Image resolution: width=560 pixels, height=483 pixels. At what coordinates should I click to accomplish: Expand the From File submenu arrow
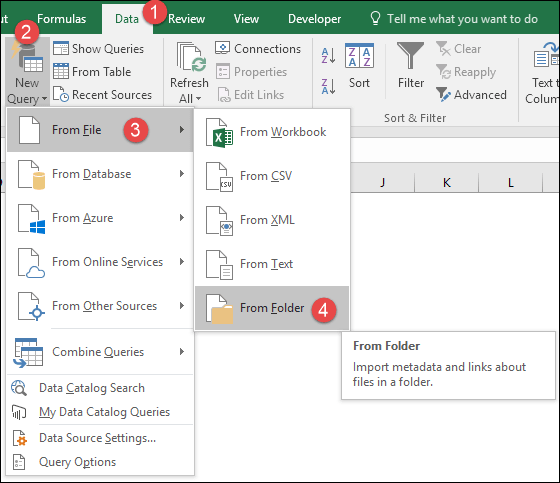coord(182,130)
